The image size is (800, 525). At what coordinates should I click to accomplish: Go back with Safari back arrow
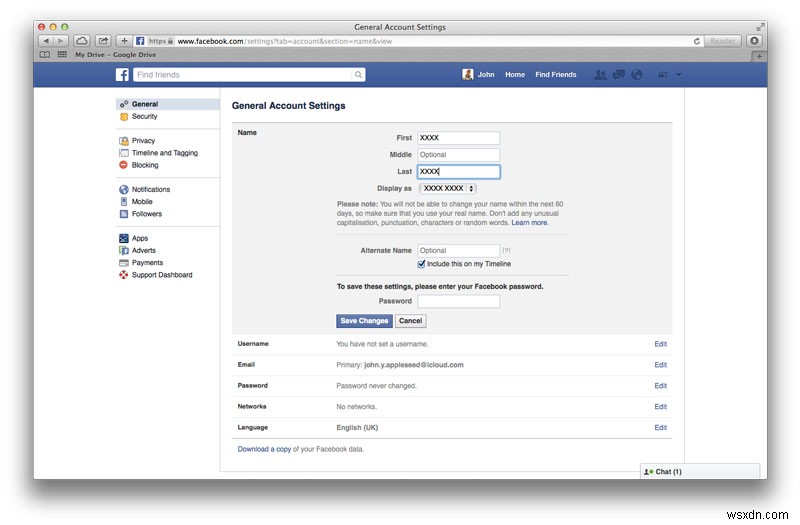[x=46, y=41]
